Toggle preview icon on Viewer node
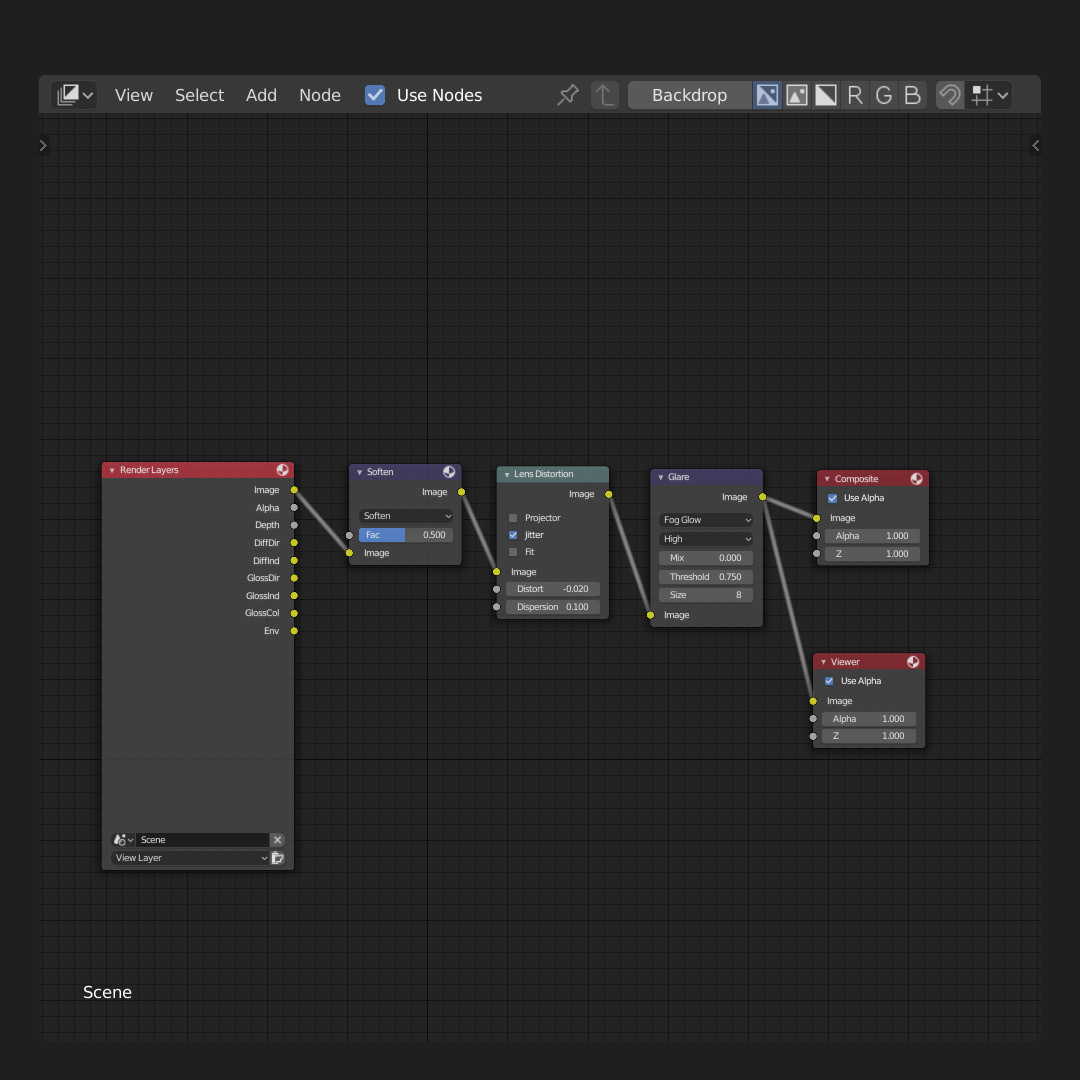Screen dimensions: 1080x1080 click(x=913, y=662)
